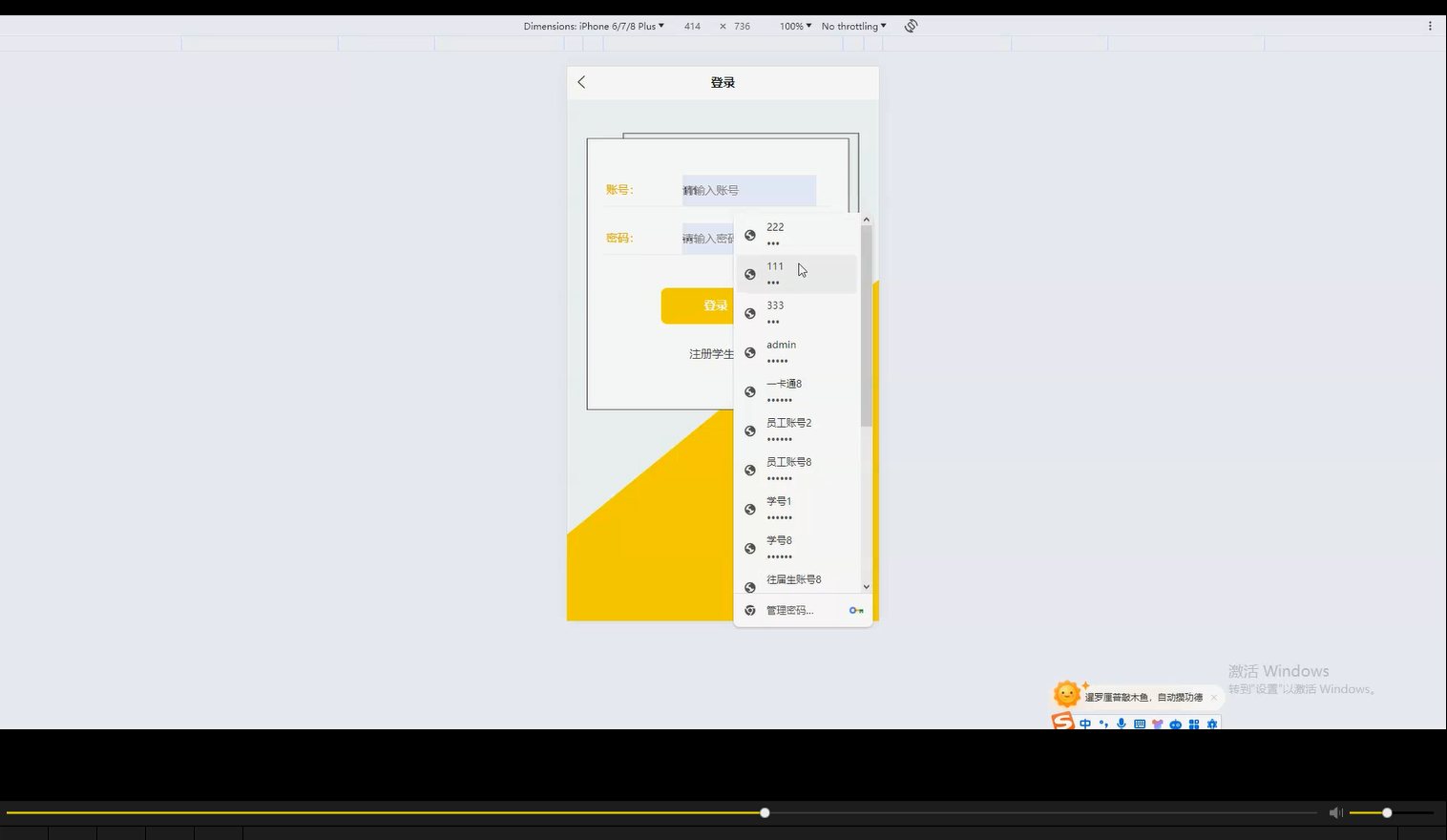Click the globe icon next to admin

point(750,353)
